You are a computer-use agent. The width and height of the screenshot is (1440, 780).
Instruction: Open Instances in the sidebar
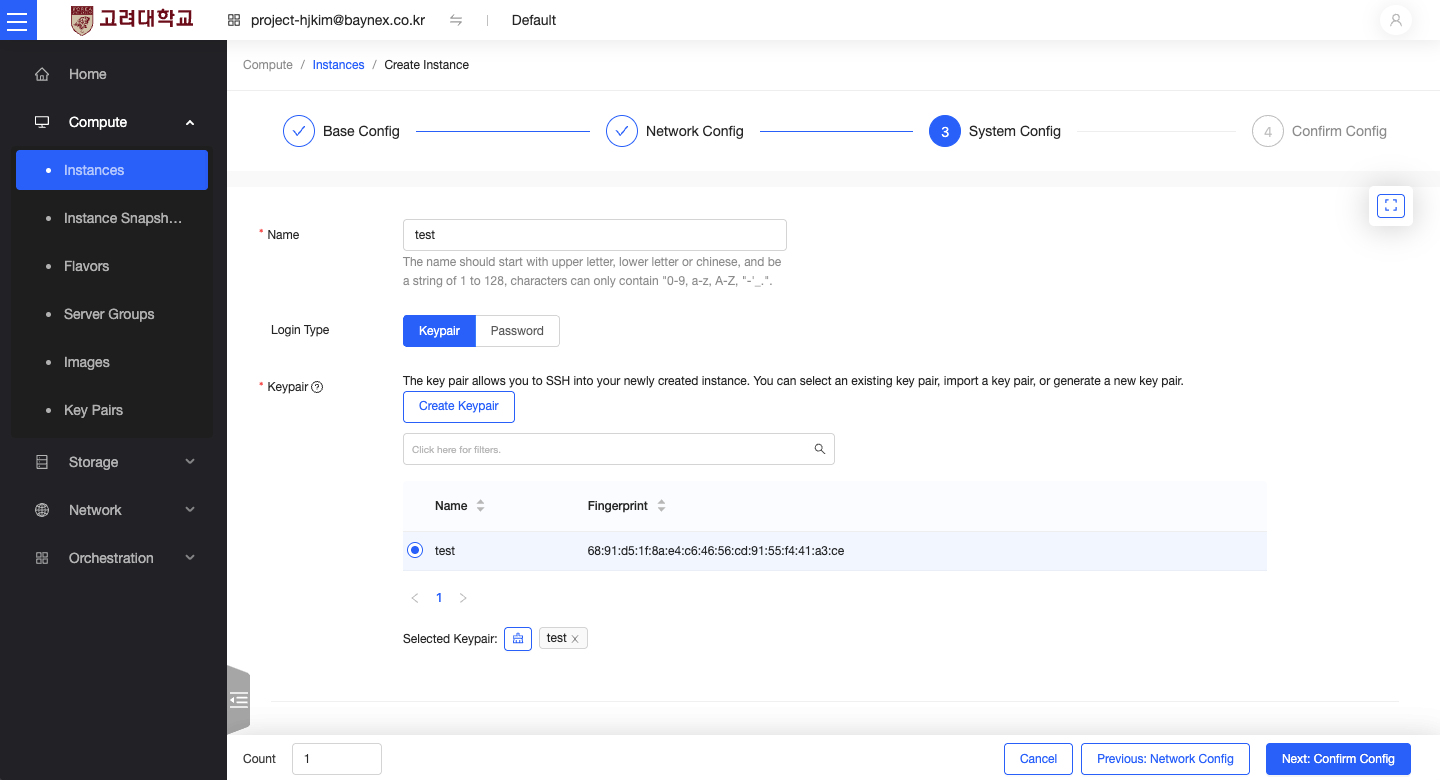(x=112, y=170)
